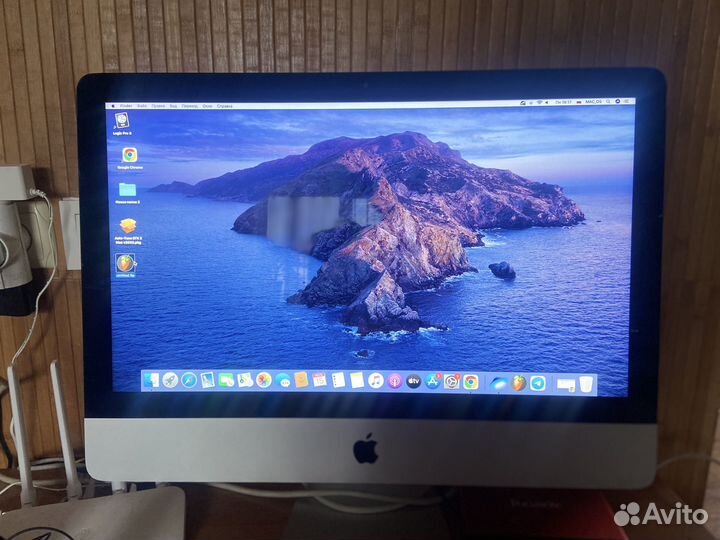Image resolution: width=720 pixels, height=540 pixels.
Task: Launch Safari from the Dock
Action: pyautogui.click(x=189, y=380)
